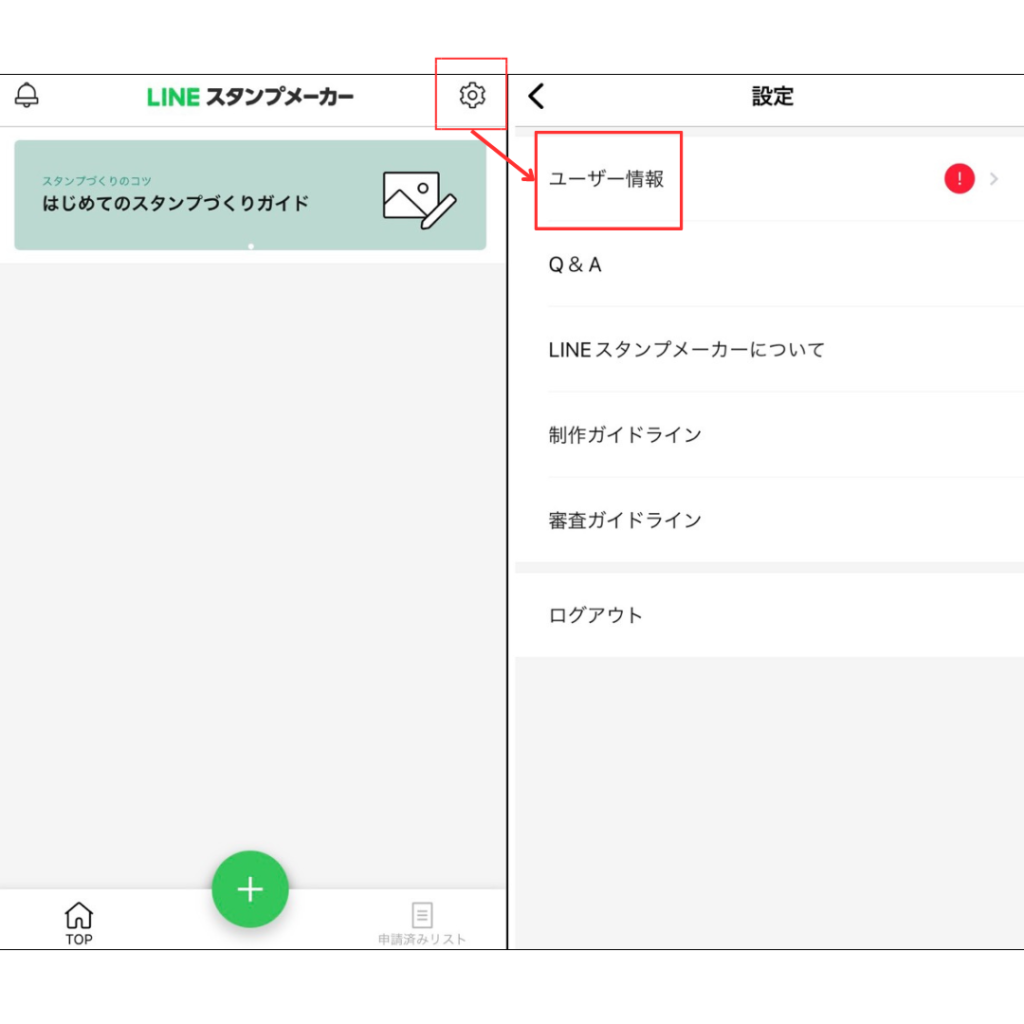The height and width of the screenshot is (1024, 1024).
Task: Tap the green plus create button
Action: pyautogui.click(x=250, y=889)
